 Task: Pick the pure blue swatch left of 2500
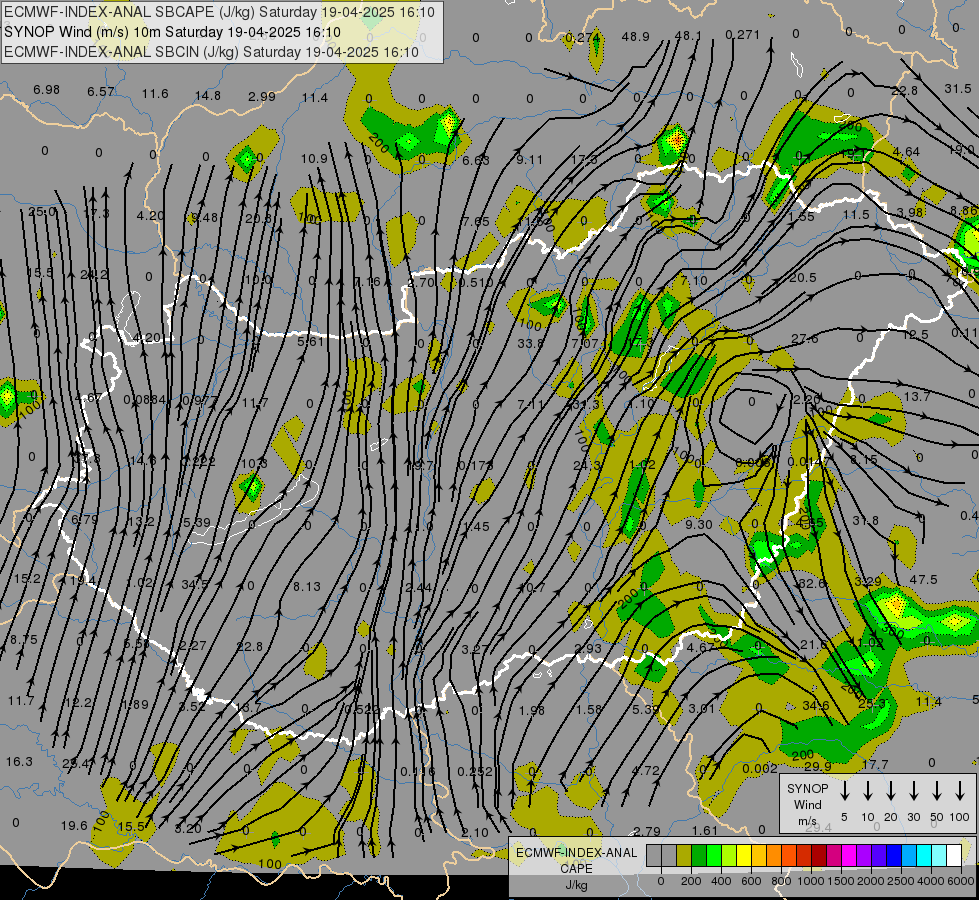click(893, 856)
